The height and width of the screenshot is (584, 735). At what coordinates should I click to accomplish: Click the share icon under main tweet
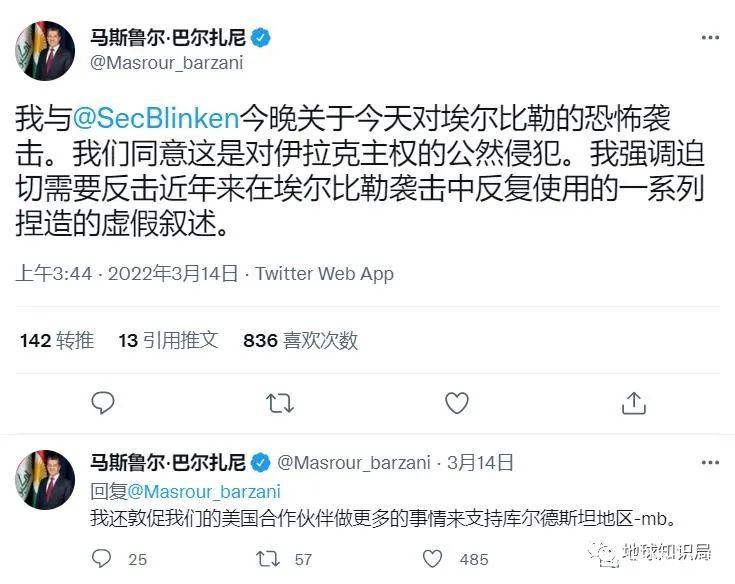pyautogui.click(x=634, y=402)
